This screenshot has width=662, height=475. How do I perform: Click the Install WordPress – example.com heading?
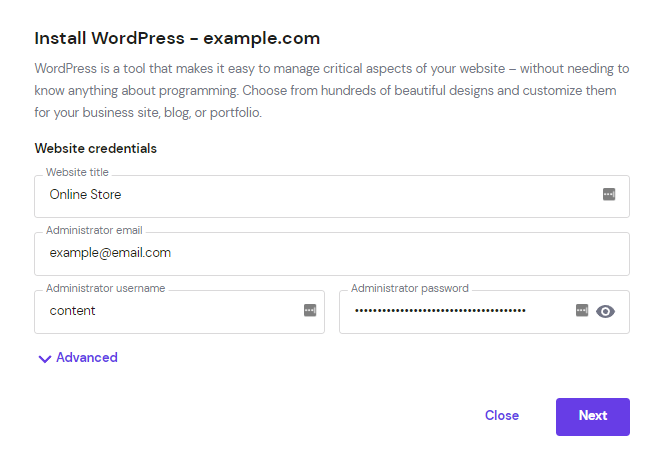[177, 38]
